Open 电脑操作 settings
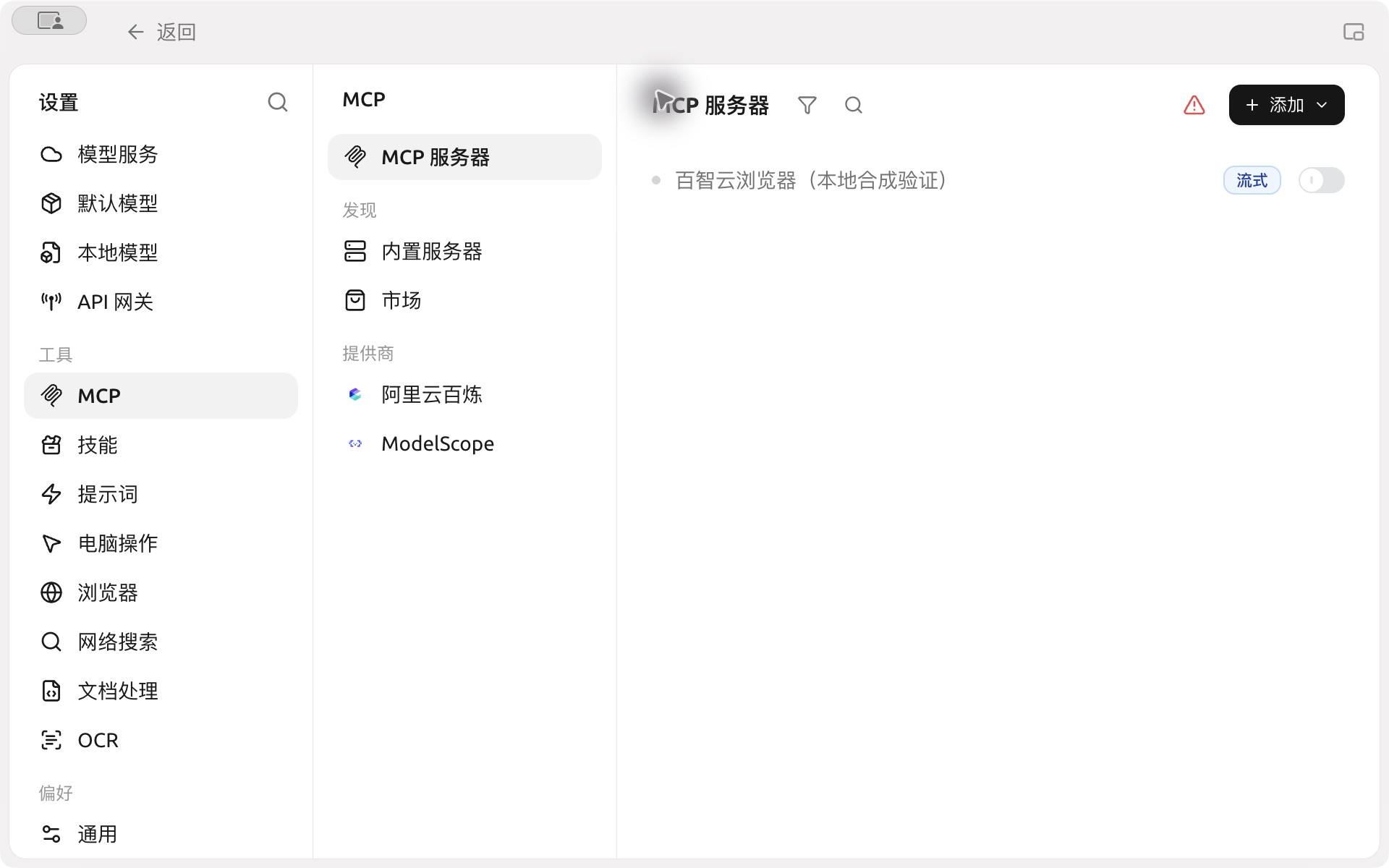The image size is (1389, 868). [161, 543]
